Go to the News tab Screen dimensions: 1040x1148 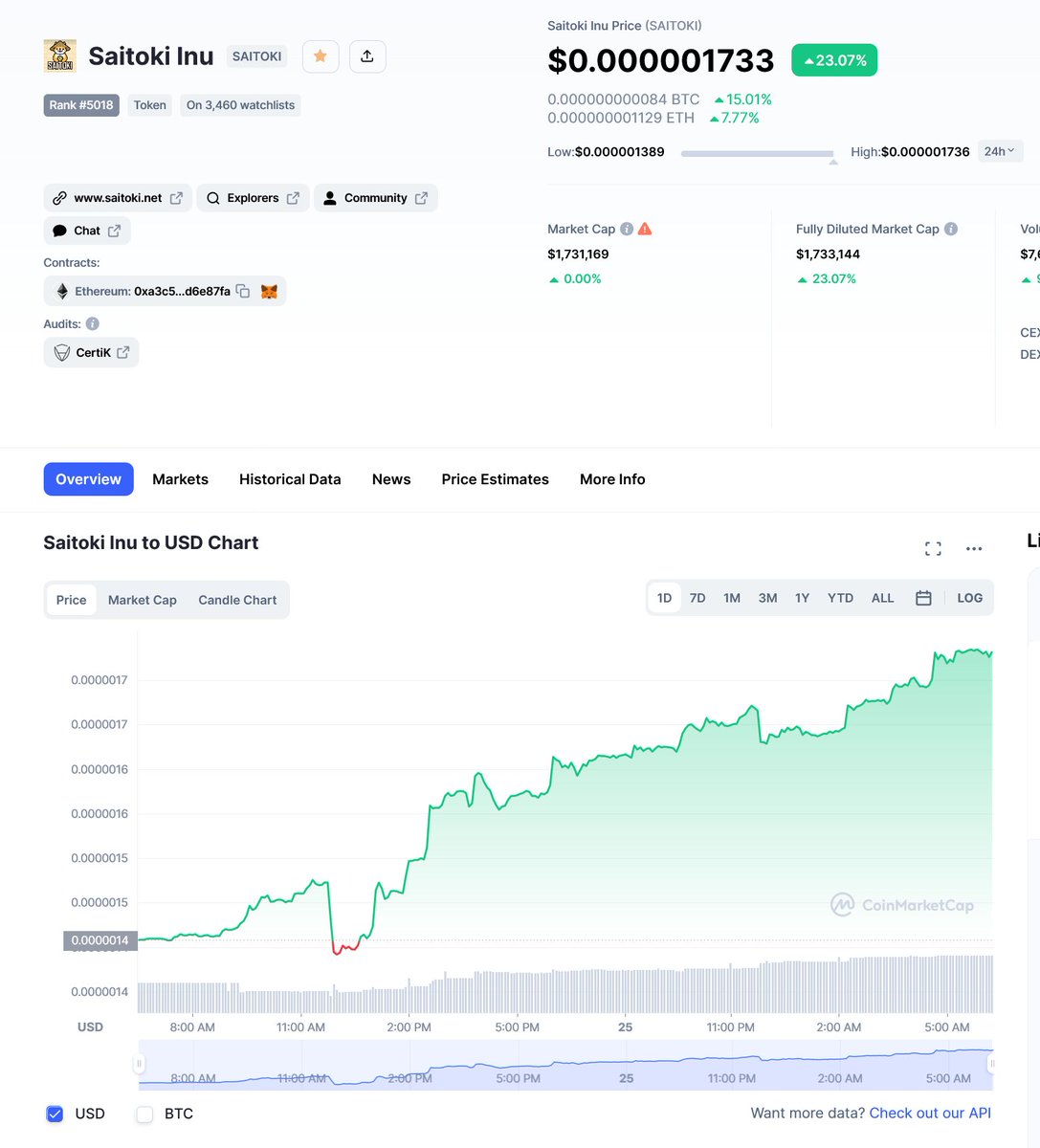coord(391,479)
